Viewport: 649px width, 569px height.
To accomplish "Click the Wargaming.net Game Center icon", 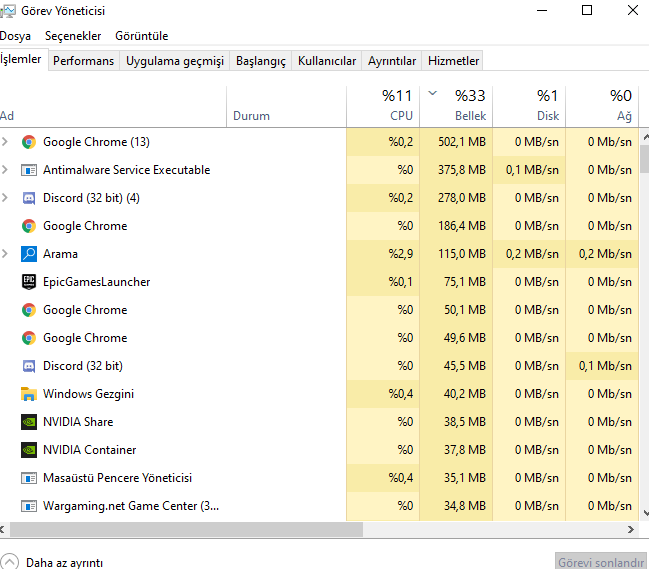I will [x=29, y=506].
